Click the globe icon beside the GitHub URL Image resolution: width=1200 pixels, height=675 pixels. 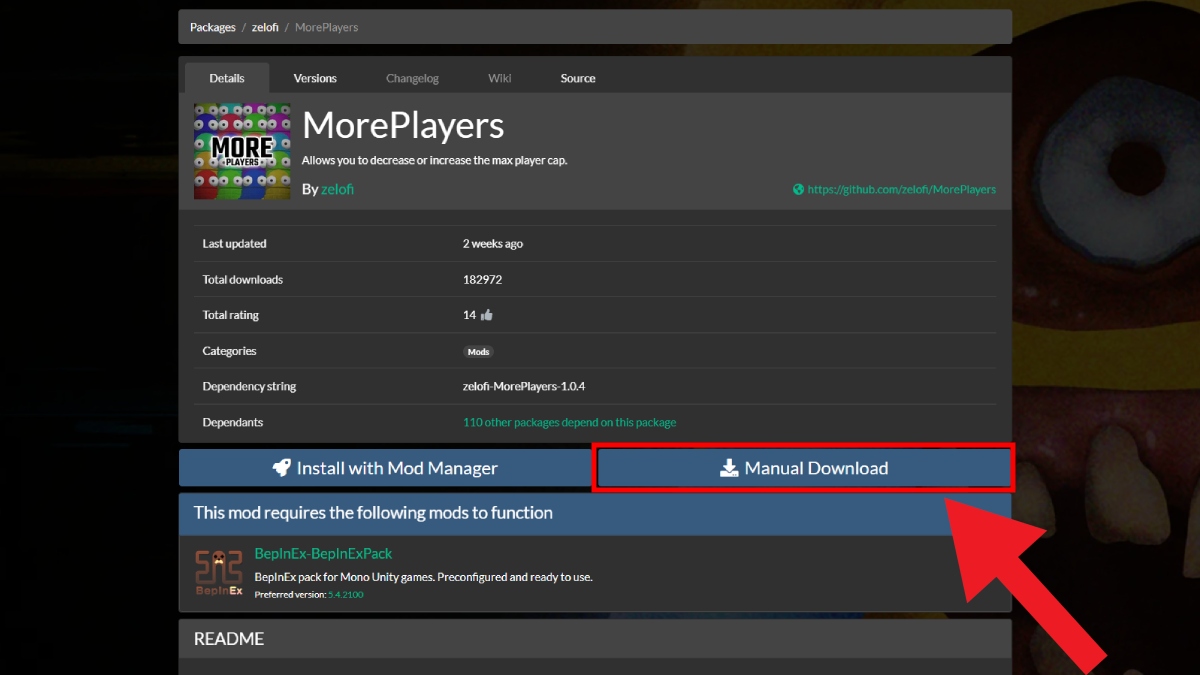pyautogui.click(x=797, y=189)
